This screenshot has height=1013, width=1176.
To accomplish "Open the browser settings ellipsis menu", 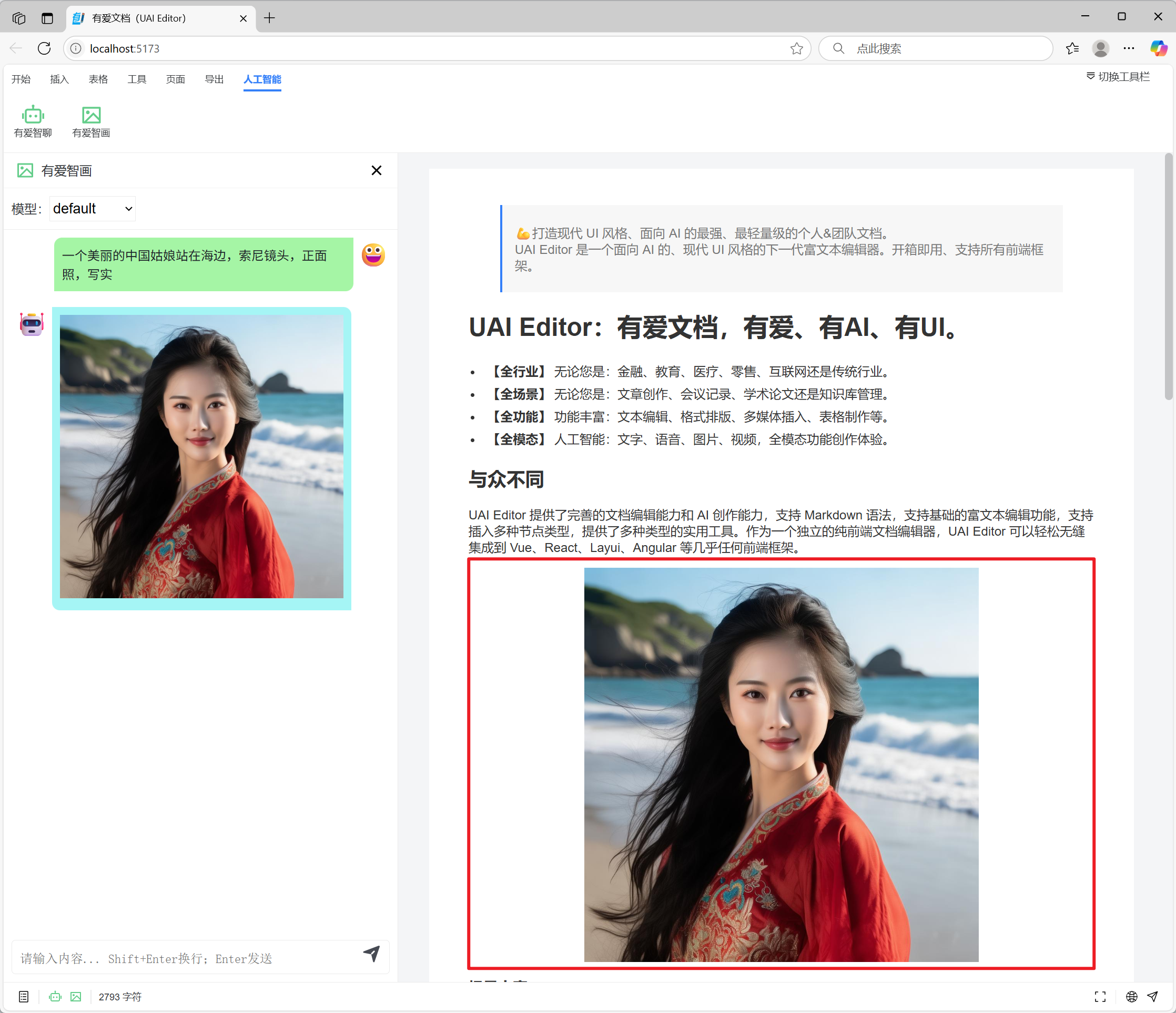I will pyautogui.click(x=1128, y=48).
